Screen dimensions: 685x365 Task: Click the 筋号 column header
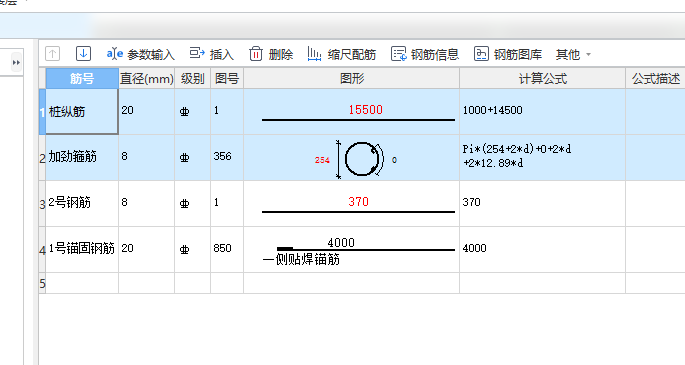click(82, 79)
